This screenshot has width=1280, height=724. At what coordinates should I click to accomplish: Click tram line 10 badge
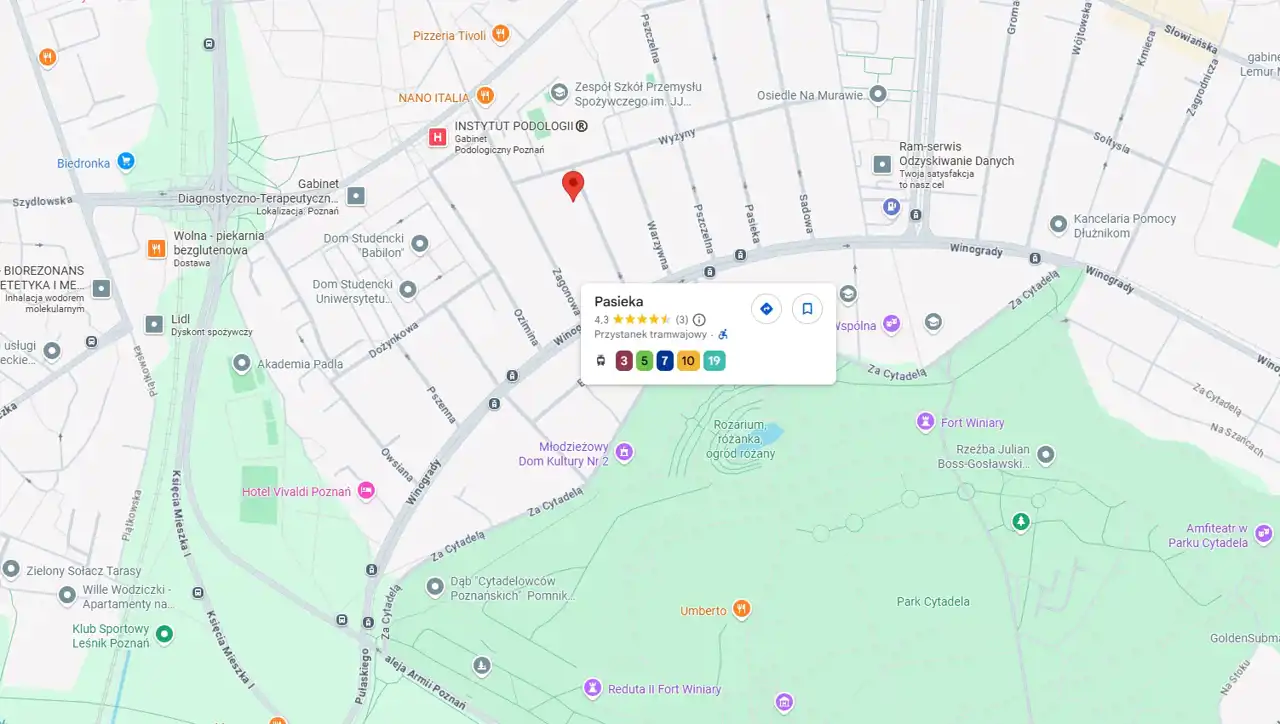click(688, 361)
